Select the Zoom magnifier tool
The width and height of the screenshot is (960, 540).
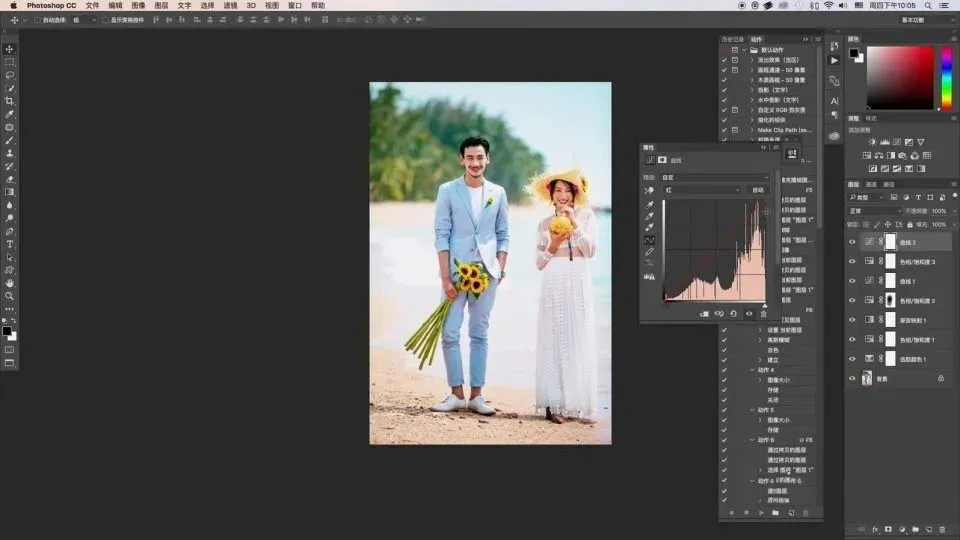click(x=10, y=296)
